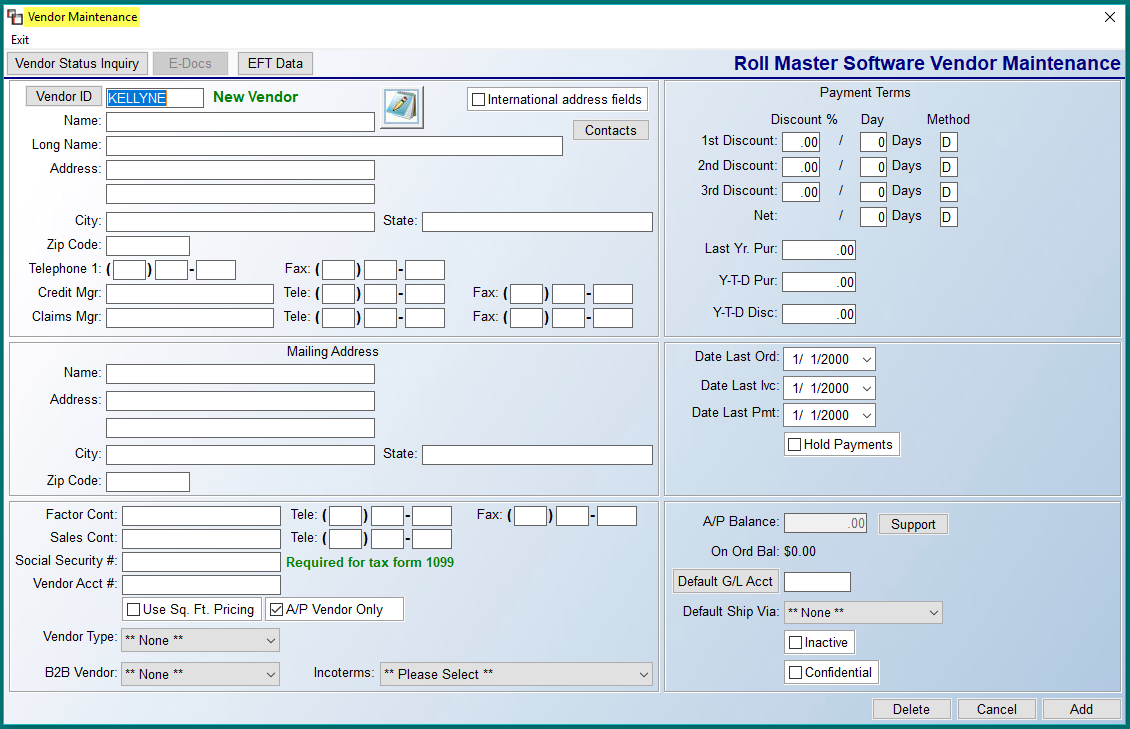This screenshot has height=729, width=1130.
Task: Click the Cancel button
Action: [997, 710]
